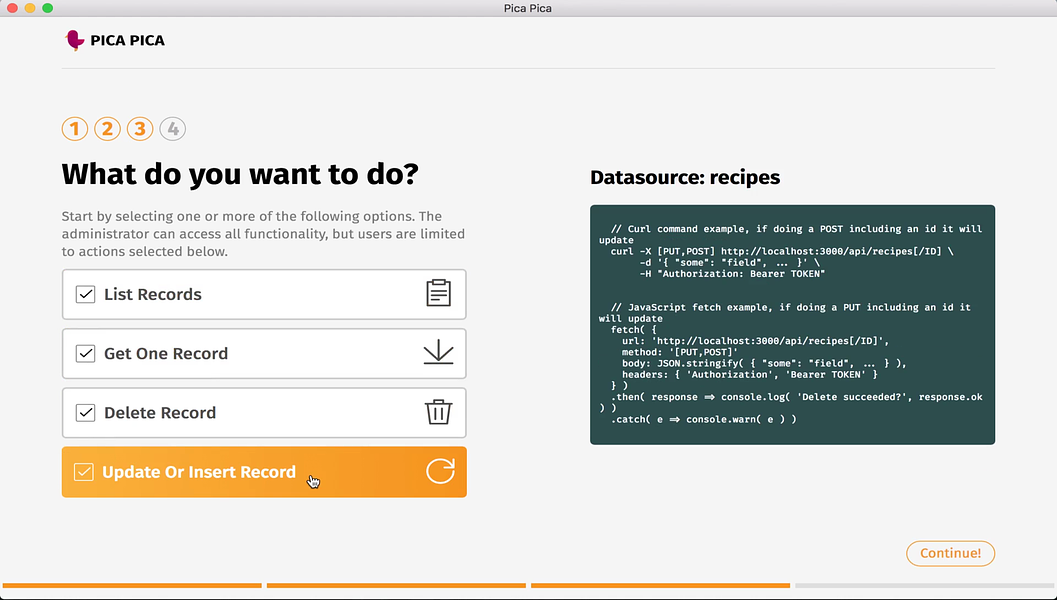Click the yellow macOS minimize window button
The image size is (1057, 600).
[x=30, y=8]
